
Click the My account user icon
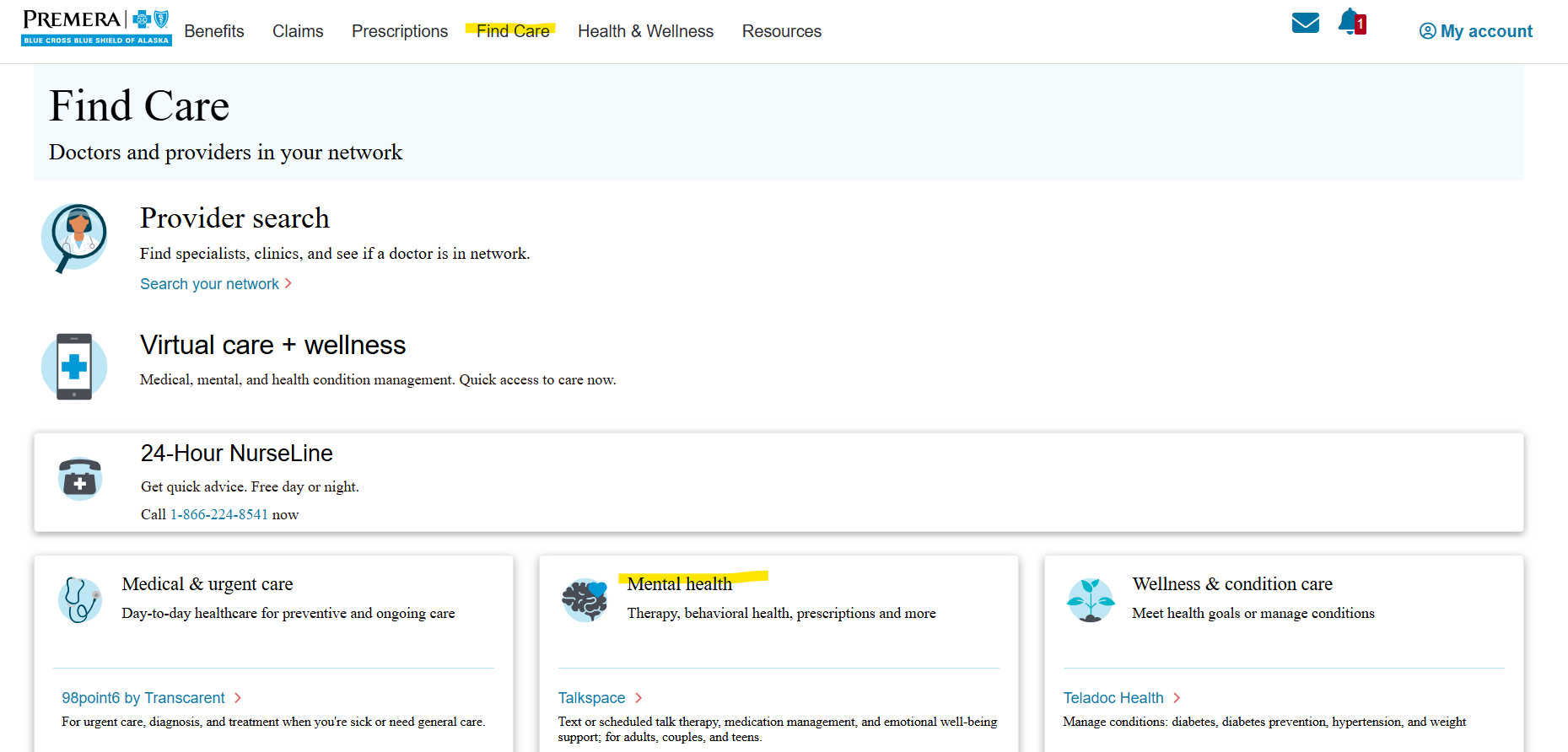coord(1427,31)
